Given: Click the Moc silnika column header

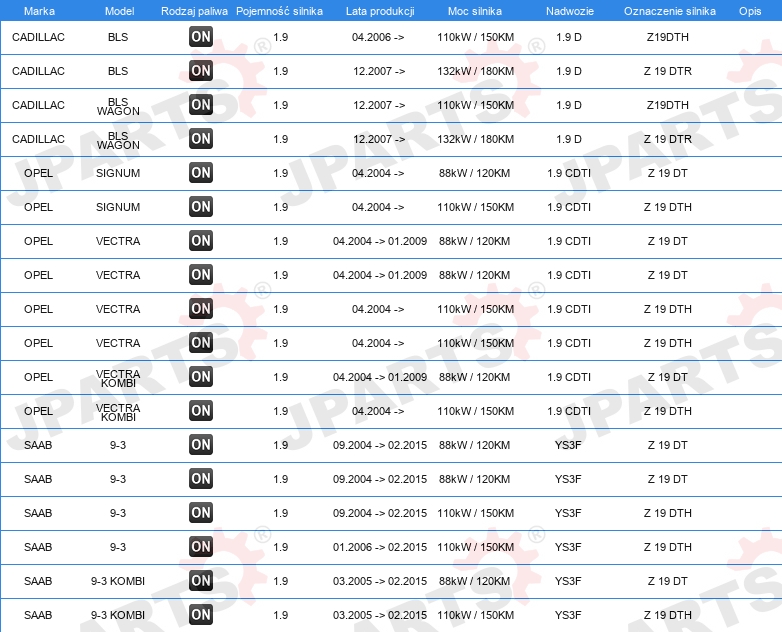Looking at the screenshot, I should coord(475,11).
